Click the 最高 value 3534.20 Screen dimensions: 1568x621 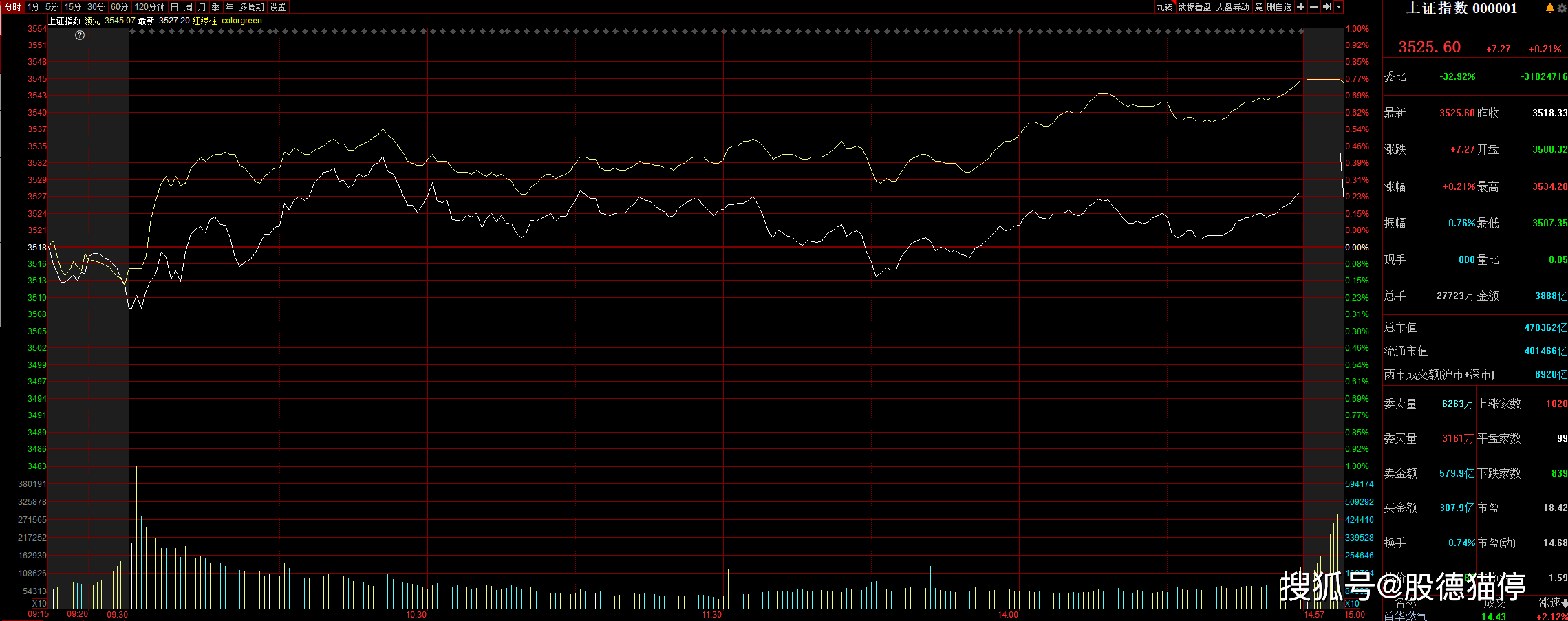[1549, 186]
